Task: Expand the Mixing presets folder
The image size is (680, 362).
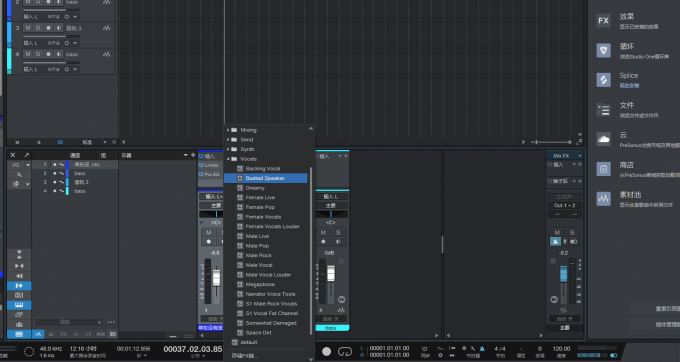Action: click(x=228, y=130)
